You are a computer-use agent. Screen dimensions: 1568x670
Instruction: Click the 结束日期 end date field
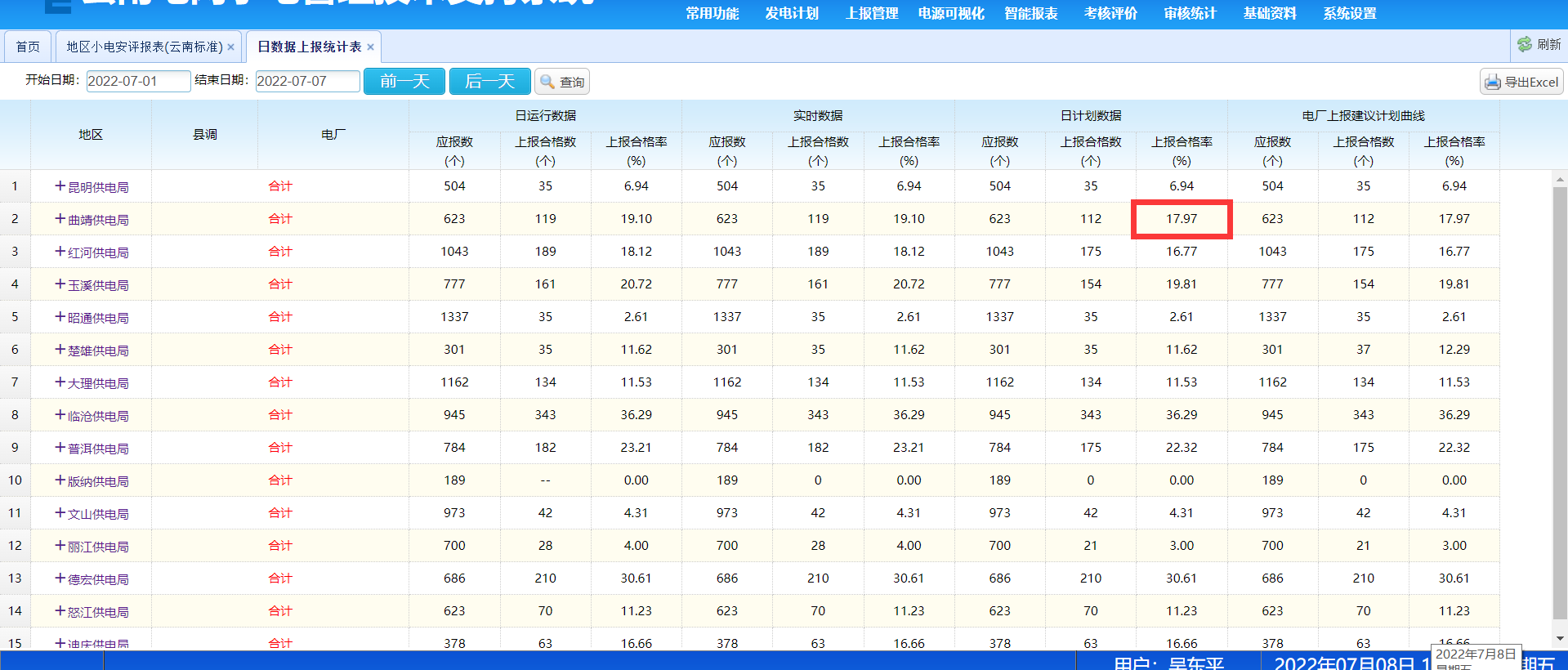click(x=308, y=81)
